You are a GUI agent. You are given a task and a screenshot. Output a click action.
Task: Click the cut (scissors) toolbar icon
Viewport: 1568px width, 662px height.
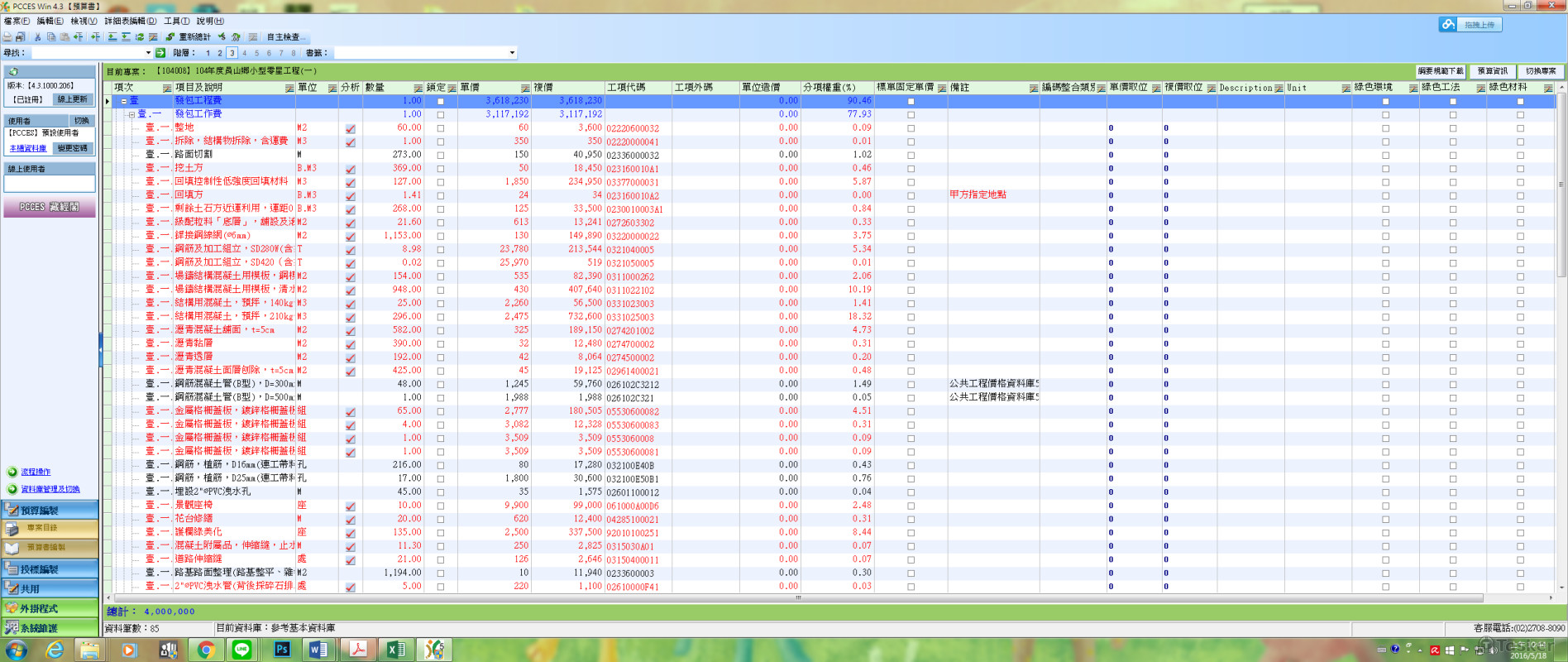(x=37, y=37)
